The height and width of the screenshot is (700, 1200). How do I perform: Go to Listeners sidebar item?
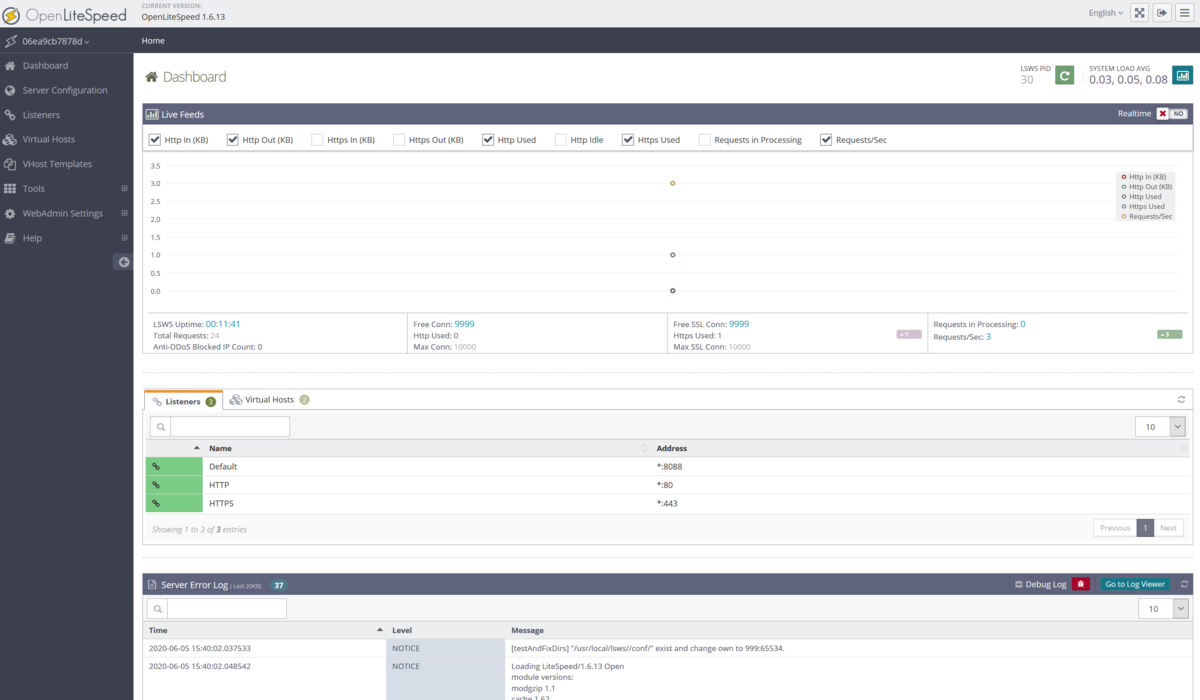click(41, 115)
